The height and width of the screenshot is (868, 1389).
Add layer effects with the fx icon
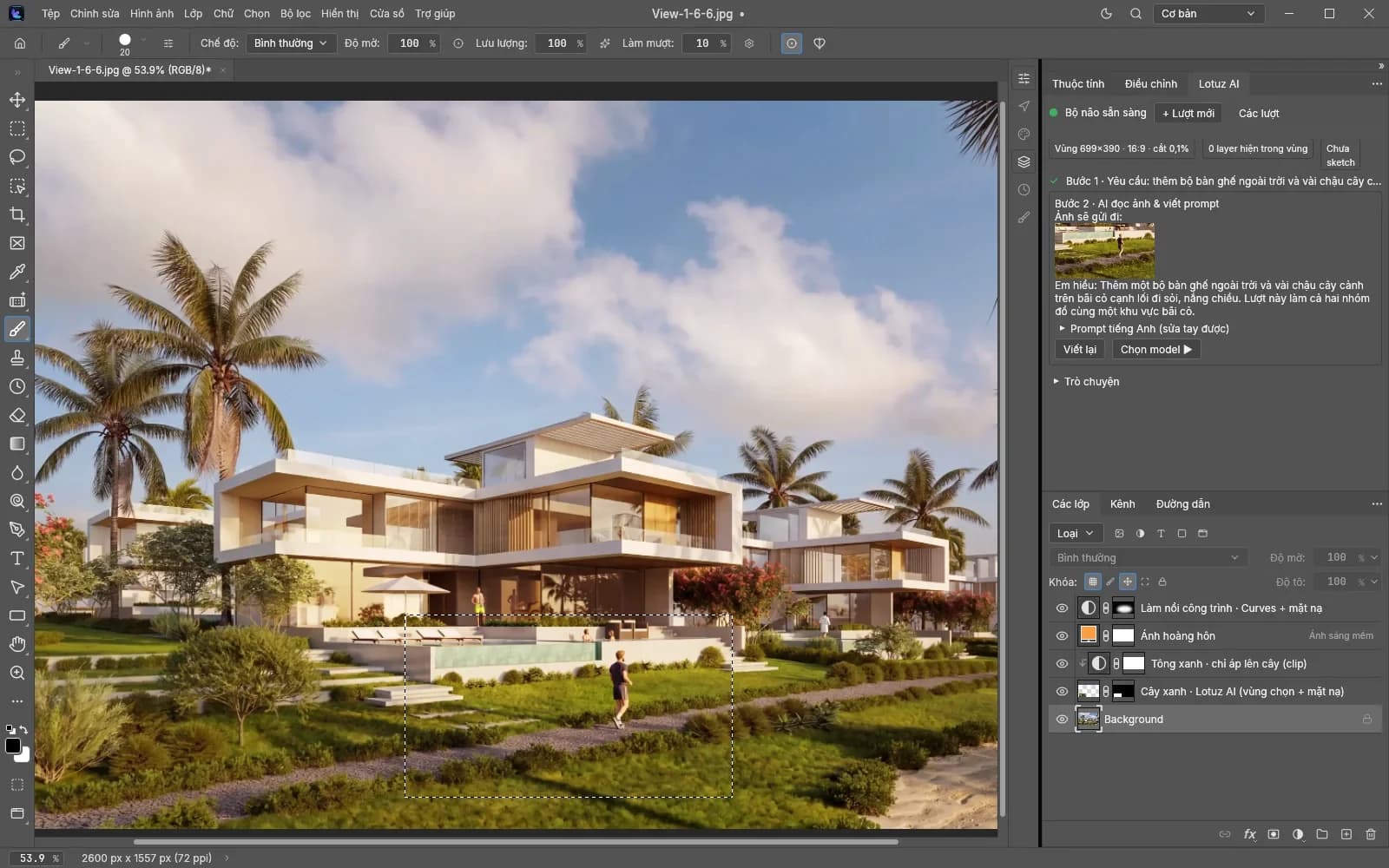coord(1249,834)
